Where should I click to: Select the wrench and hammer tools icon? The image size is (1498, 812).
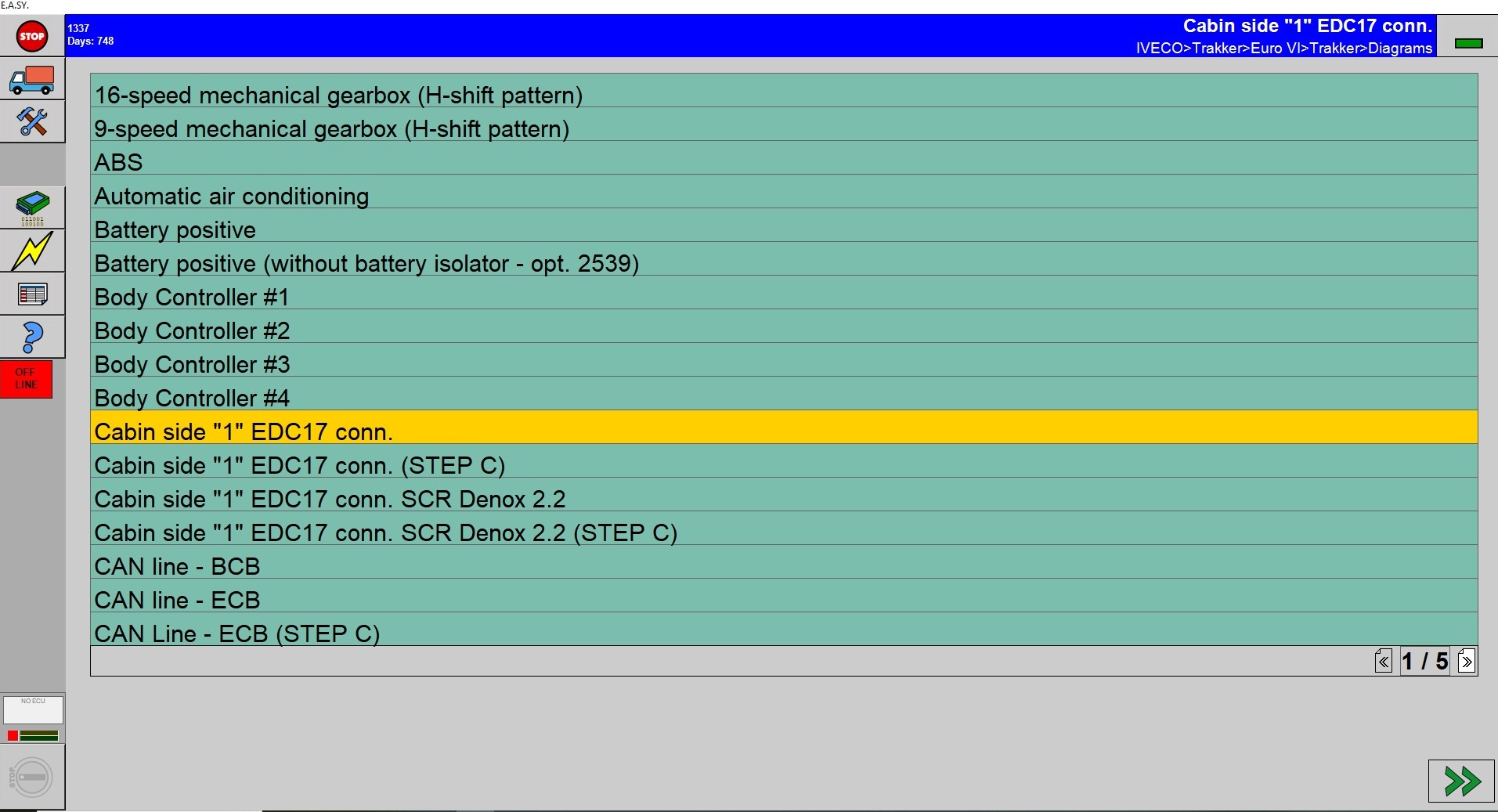[x=32, y=122]
